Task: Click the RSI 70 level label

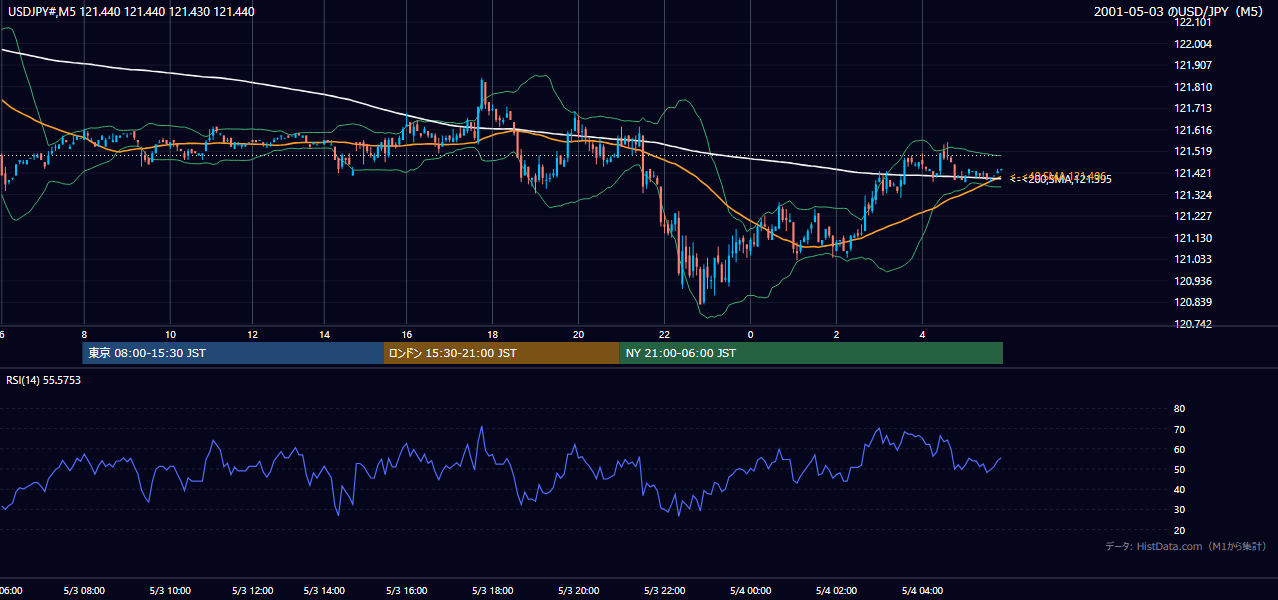Action: 1179,429
